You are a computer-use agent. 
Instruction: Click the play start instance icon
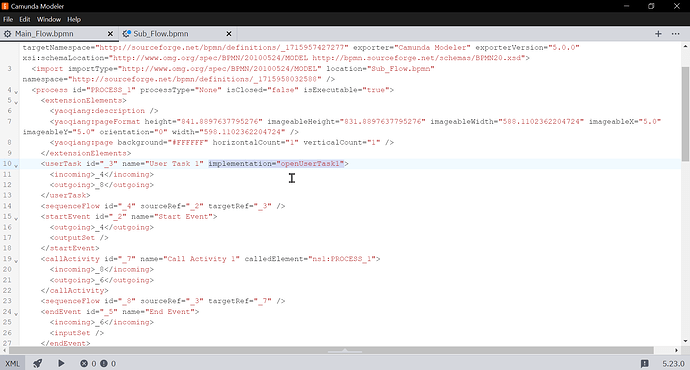[x=61, y=363]
